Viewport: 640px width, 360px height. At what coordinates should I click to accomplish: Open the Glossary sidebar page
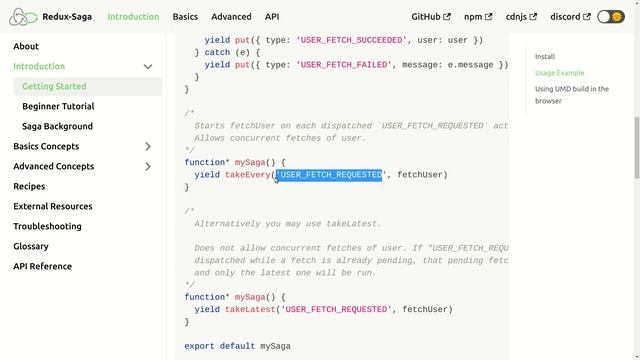[31, 246]
